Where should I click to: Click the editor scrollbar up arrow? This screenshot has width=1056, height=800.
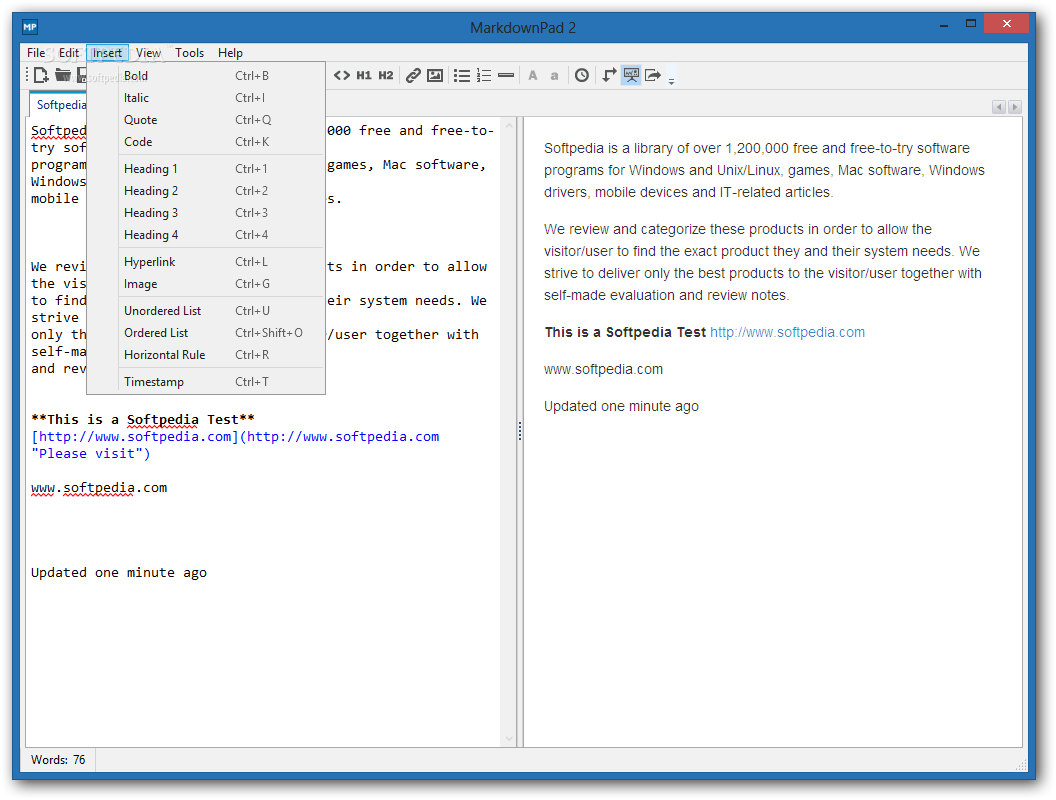[509, 126]
